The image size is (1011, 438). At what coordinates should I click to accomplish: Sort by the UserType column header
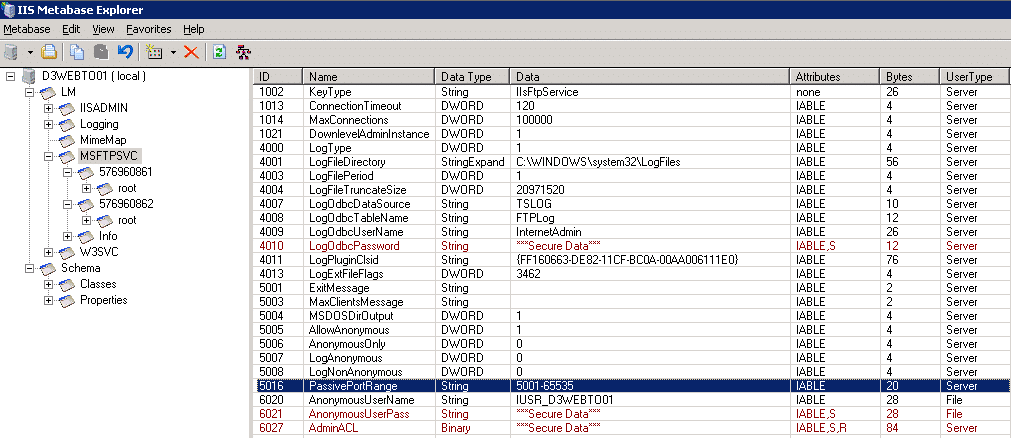point(974,77)
